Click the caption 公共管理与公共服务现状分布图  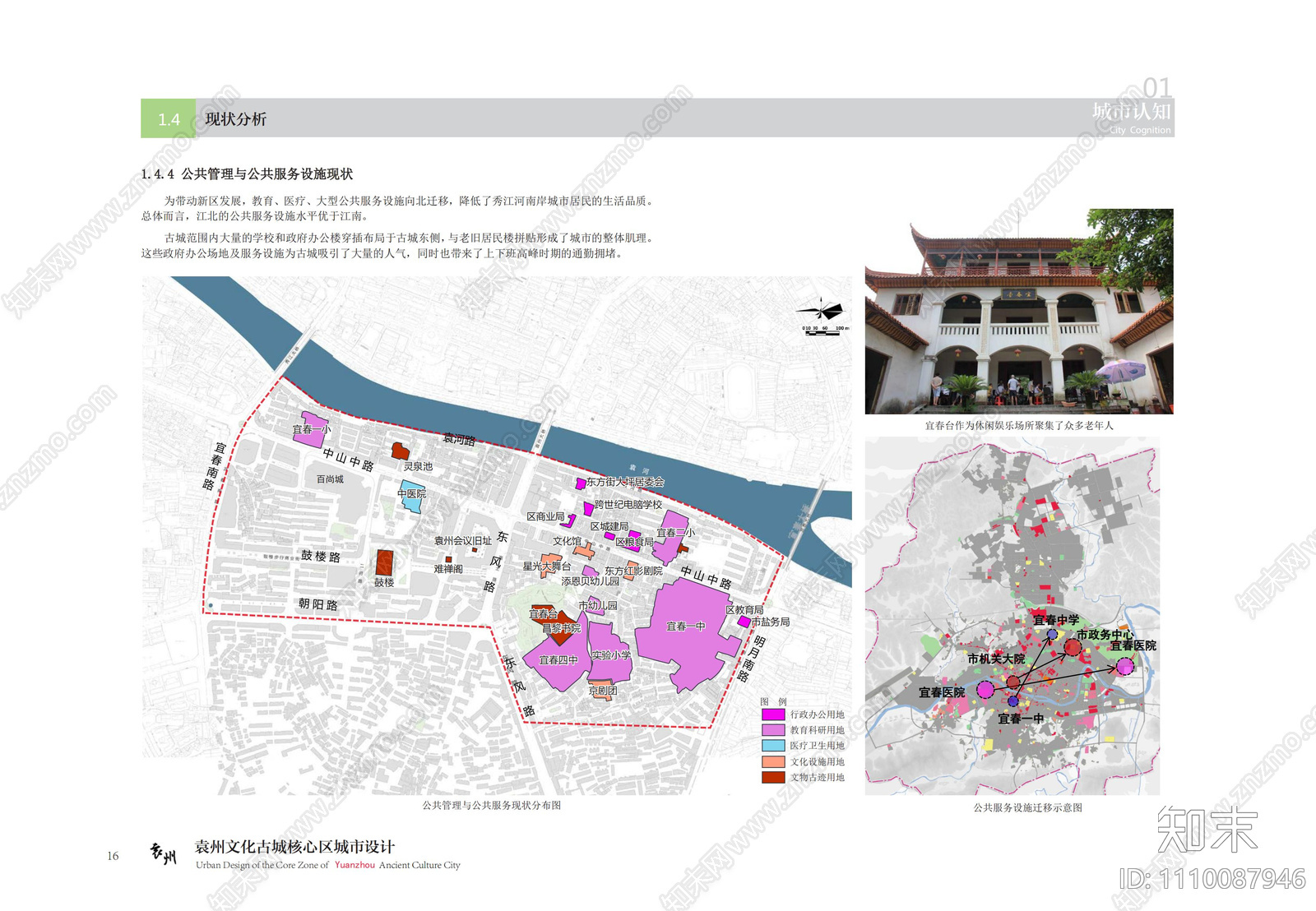(492, 805)
